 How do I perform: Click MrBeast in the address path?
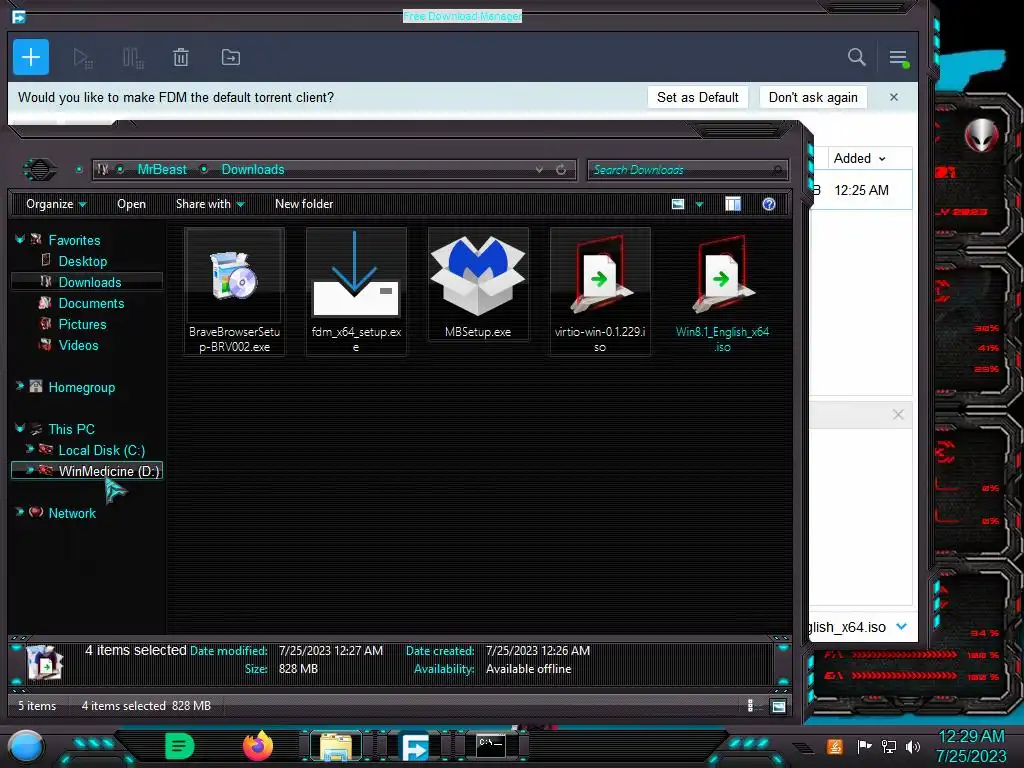tap(162, 169)
